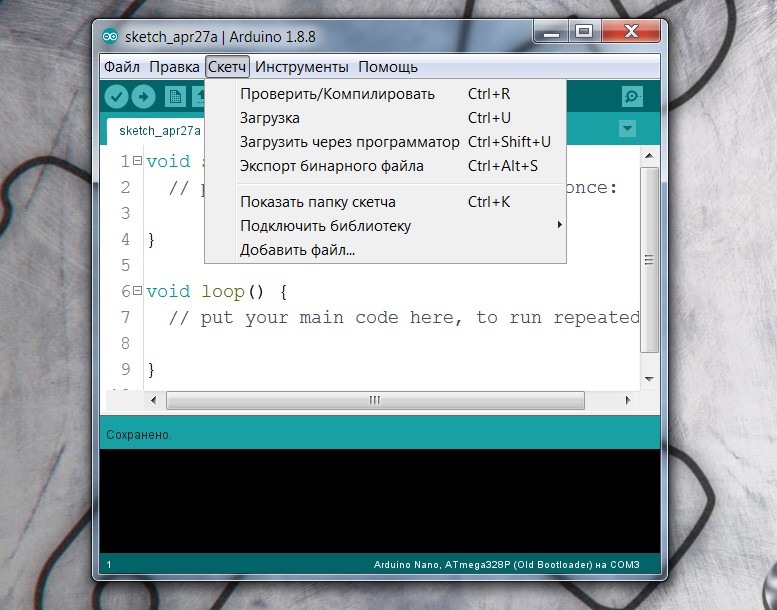Viewport: 777px width, 610px height.
Task: Open the Файл menu
Action: coord(121,67)
